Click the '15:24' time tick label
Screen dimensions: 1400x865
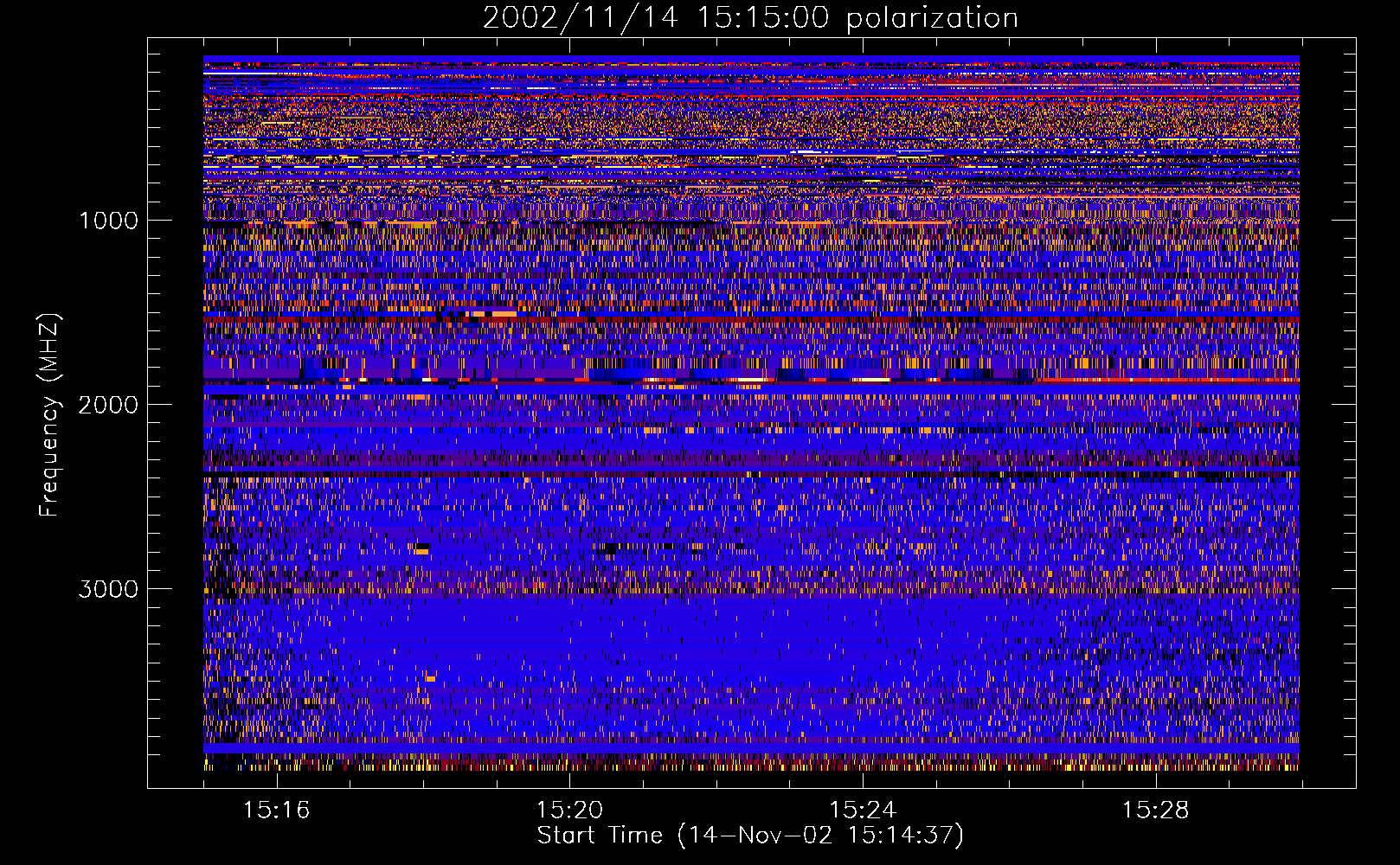pos(863,810)
